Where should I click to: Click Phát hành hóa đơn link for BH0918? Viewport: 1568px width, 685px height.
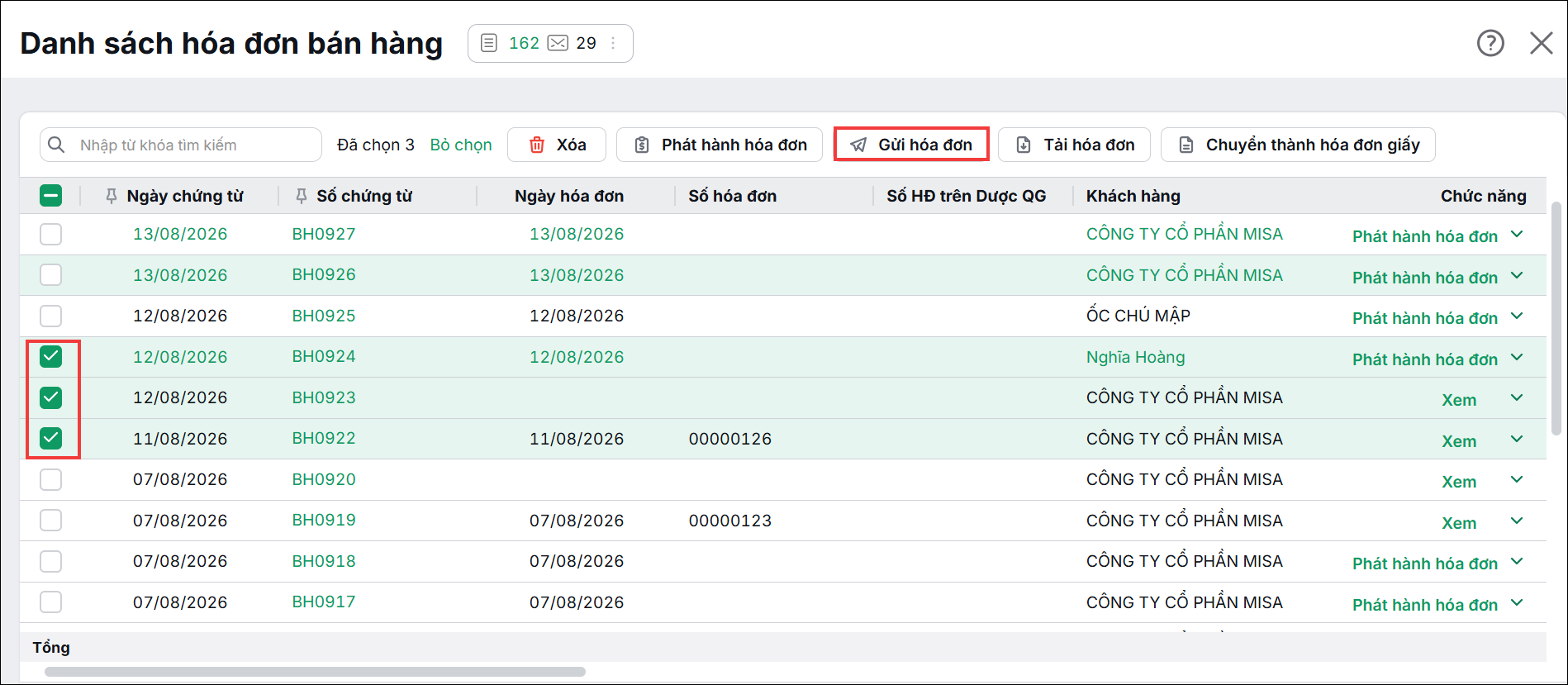(x=1425, y=564)
